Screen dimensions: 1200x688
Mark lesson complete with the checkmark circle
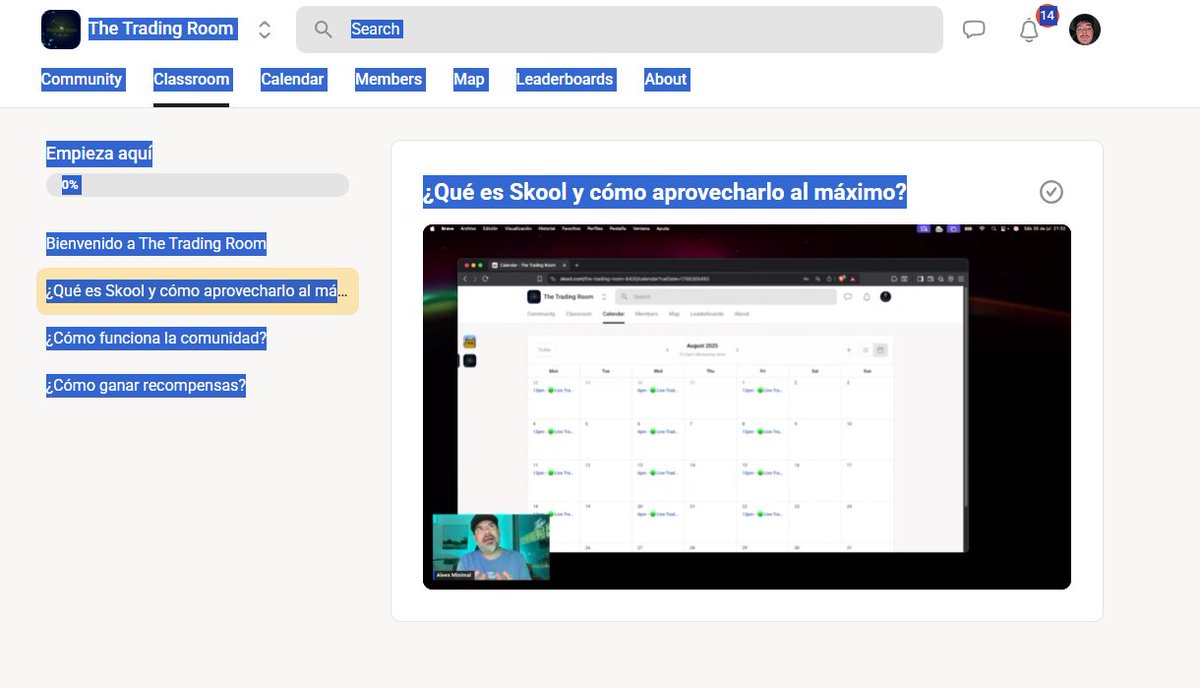coord(1051,192)
